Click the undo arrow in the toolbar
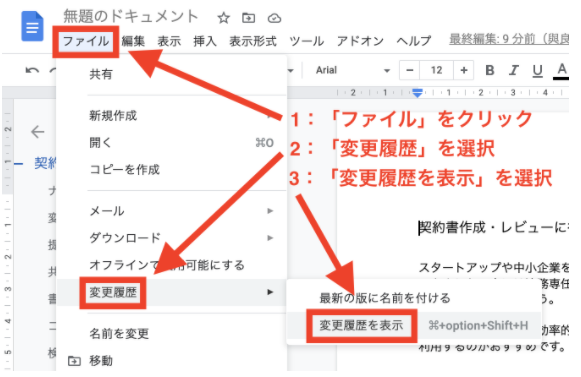Image resolution: width=581 pixels, height=377 pixels. click(32, 70)
